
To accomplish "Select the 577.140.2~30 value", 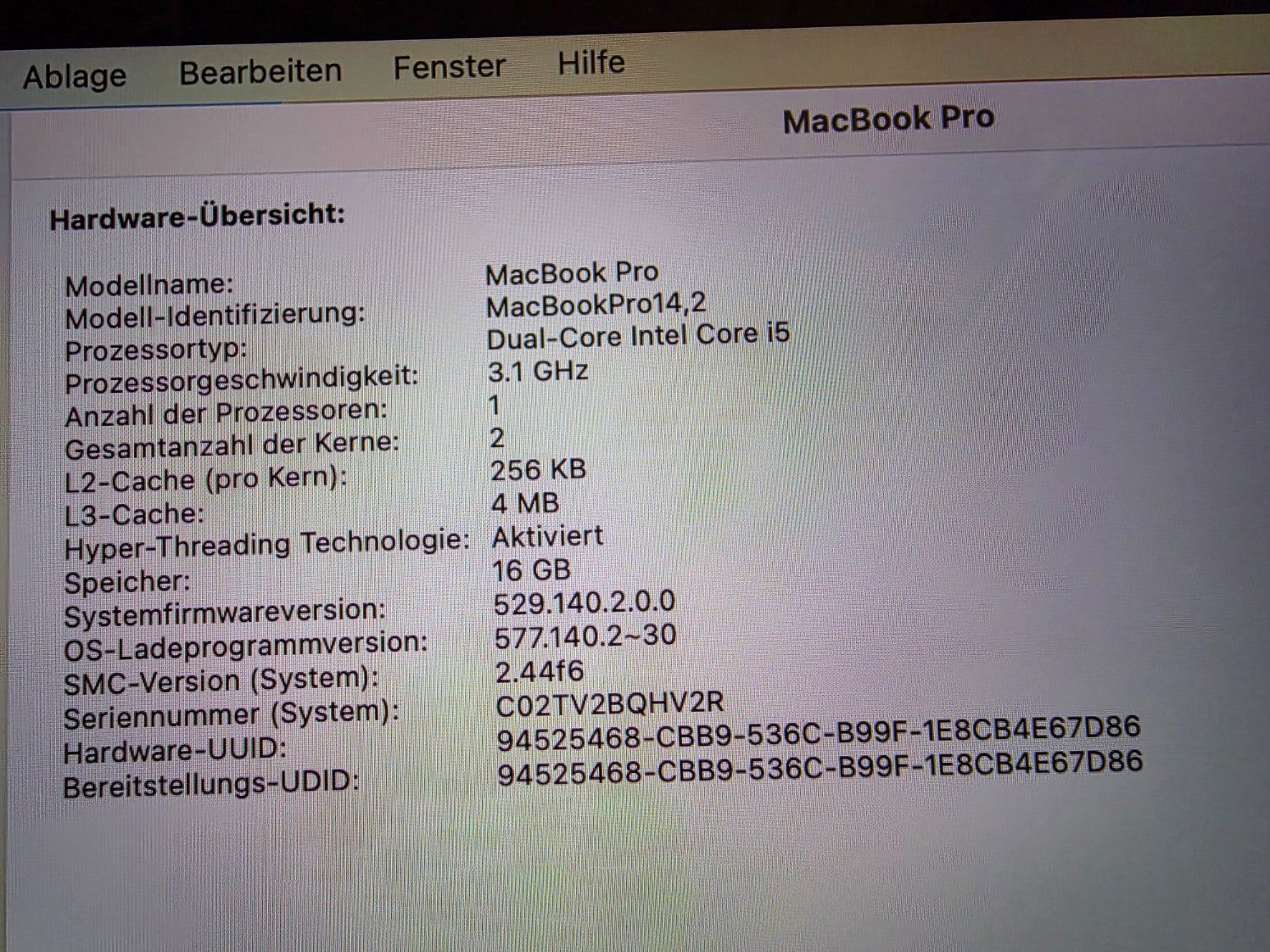I will 585,636.
